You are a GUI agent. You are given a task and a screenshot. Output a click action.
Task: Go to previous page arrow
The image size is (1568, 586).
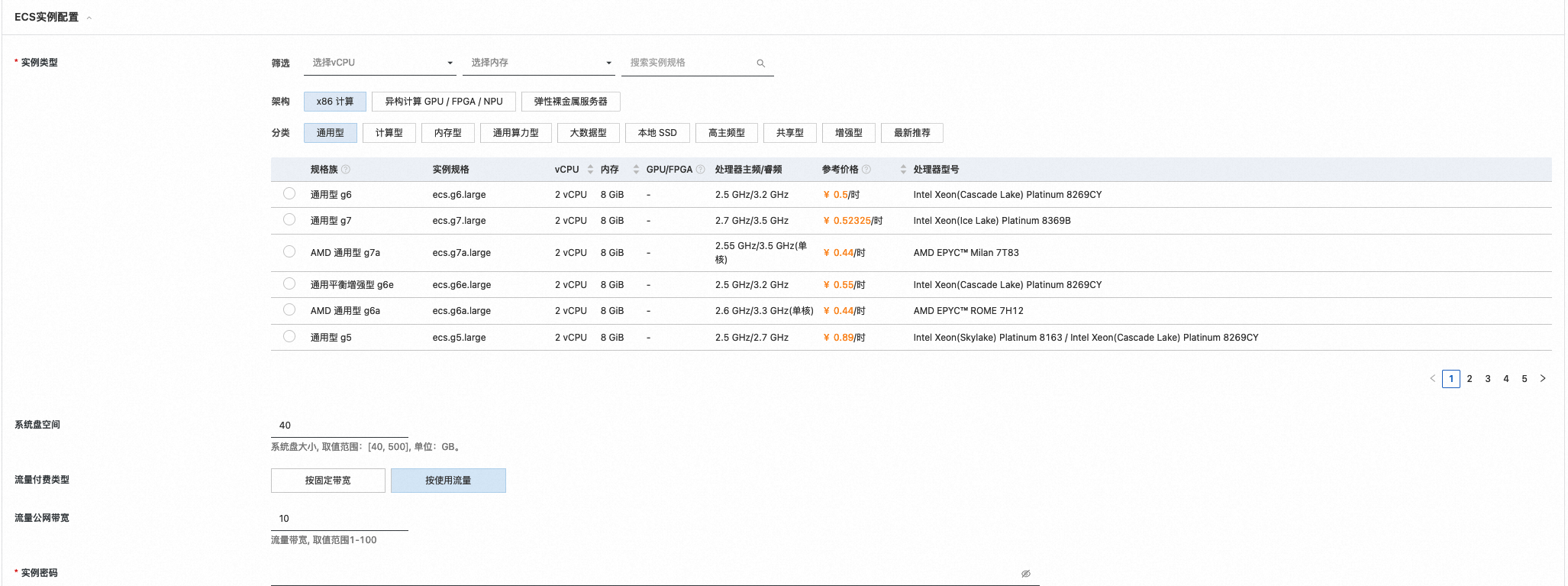click(1432, 379)
